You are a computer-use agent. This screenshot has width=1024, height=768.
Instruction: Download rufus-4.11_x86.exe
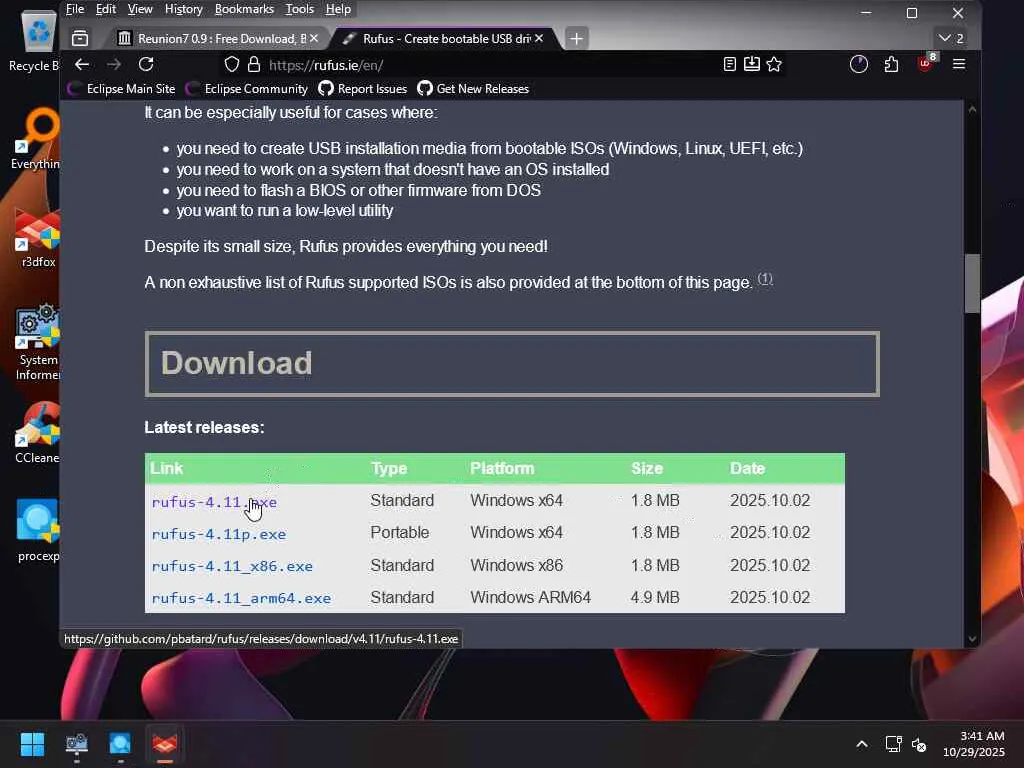click(x=232, y=566)
